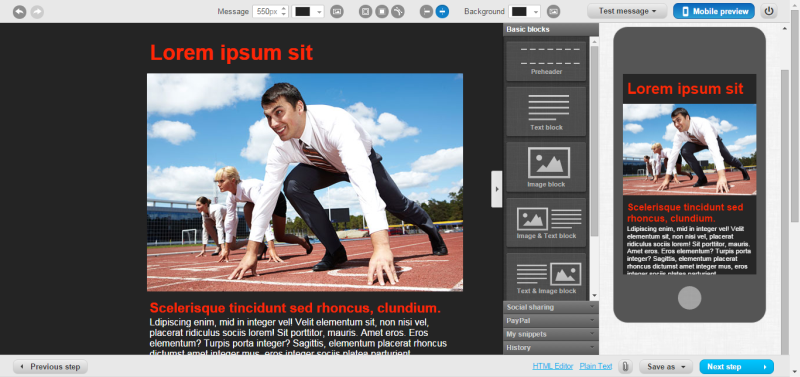Click the runner photo in the email
The height and width of the screenshot is (377, 800).
click(x=305, y=182)
